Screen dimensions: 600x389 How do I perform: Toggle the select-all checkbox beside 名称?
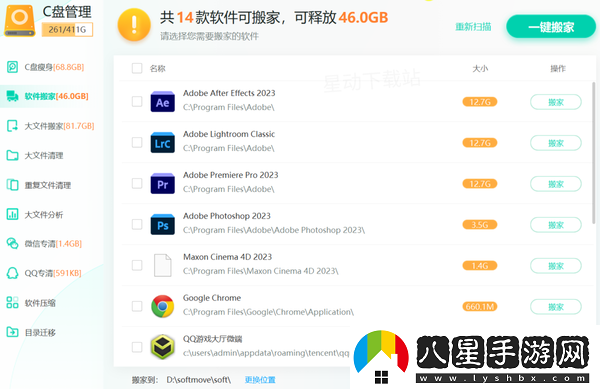tap(137, 68)
